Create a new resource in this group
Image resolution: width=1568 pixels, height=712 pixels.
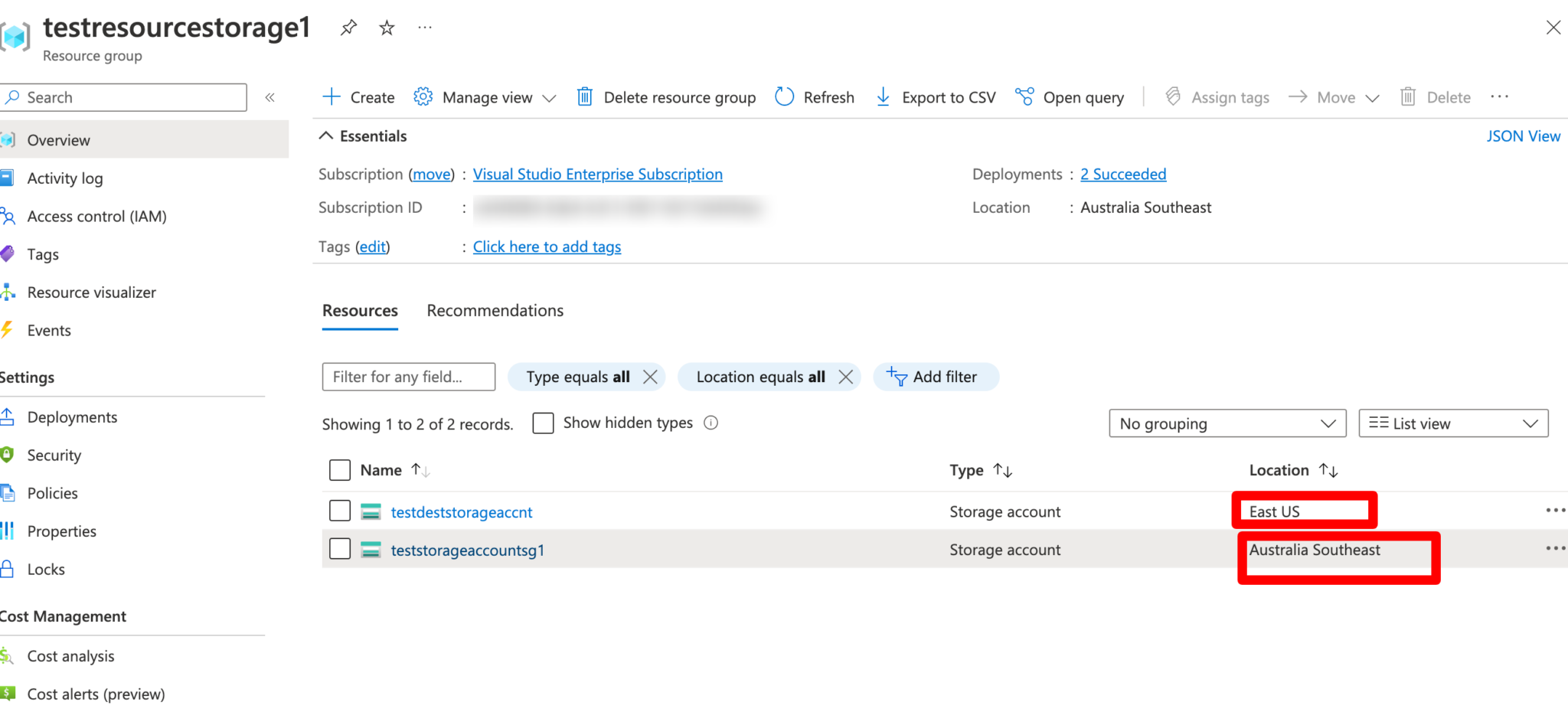[x=357, y=97]
